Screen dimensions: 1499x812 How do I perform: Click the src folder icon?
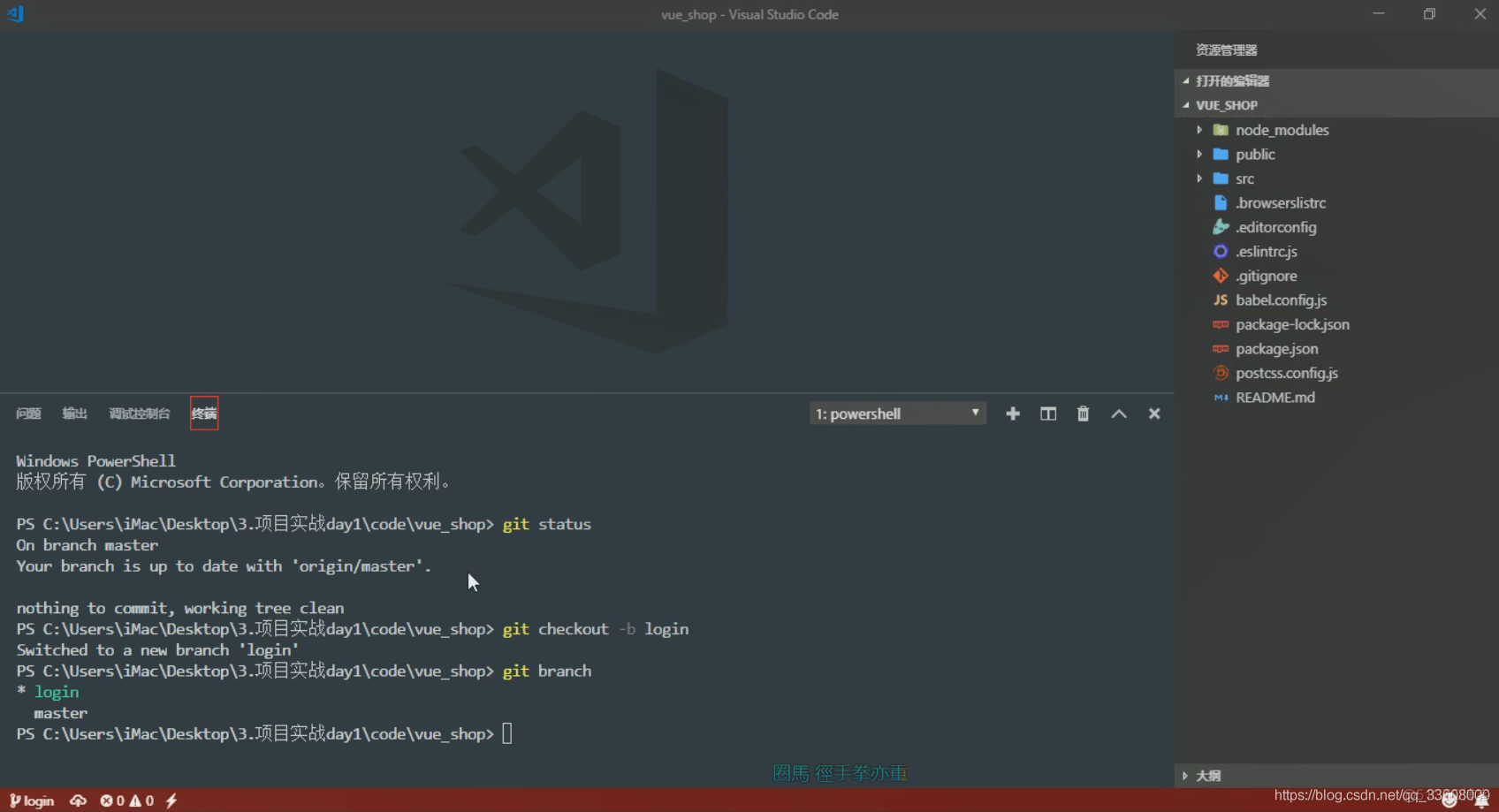click(x=1221, y=178)
